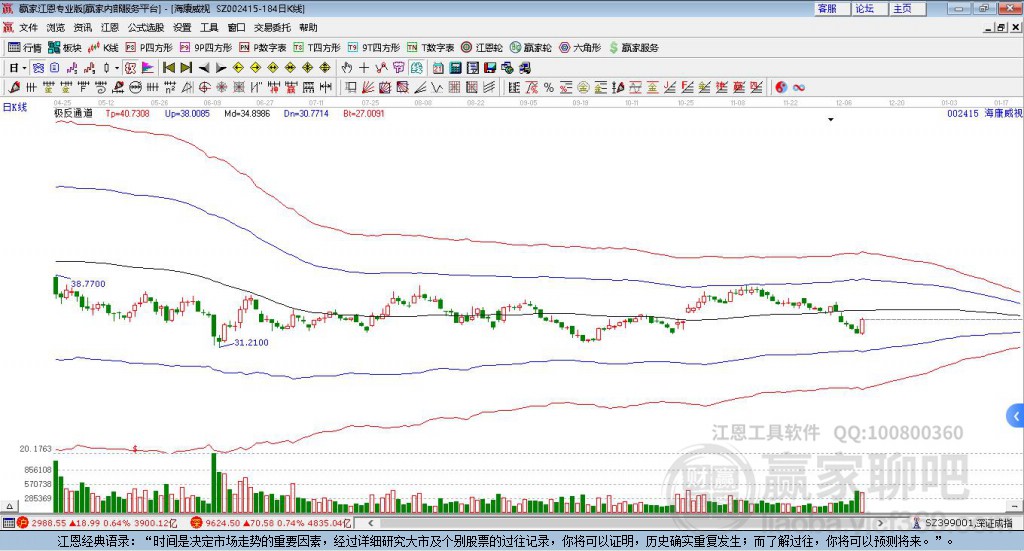Screen dimensions: 1024x551
Task: Select the circle target cycle tool
Action: [x=204, y=87]
